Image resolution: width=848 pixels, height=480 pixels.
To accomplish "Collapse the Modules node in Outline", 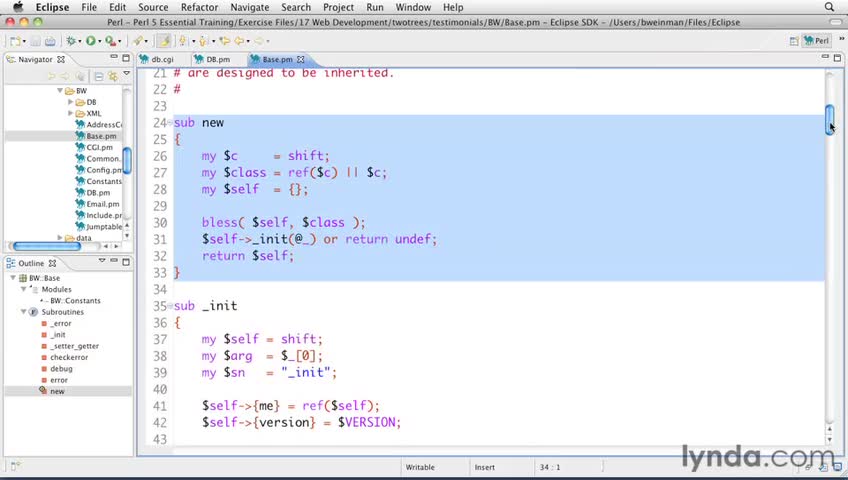I will [x=23, y=289].
